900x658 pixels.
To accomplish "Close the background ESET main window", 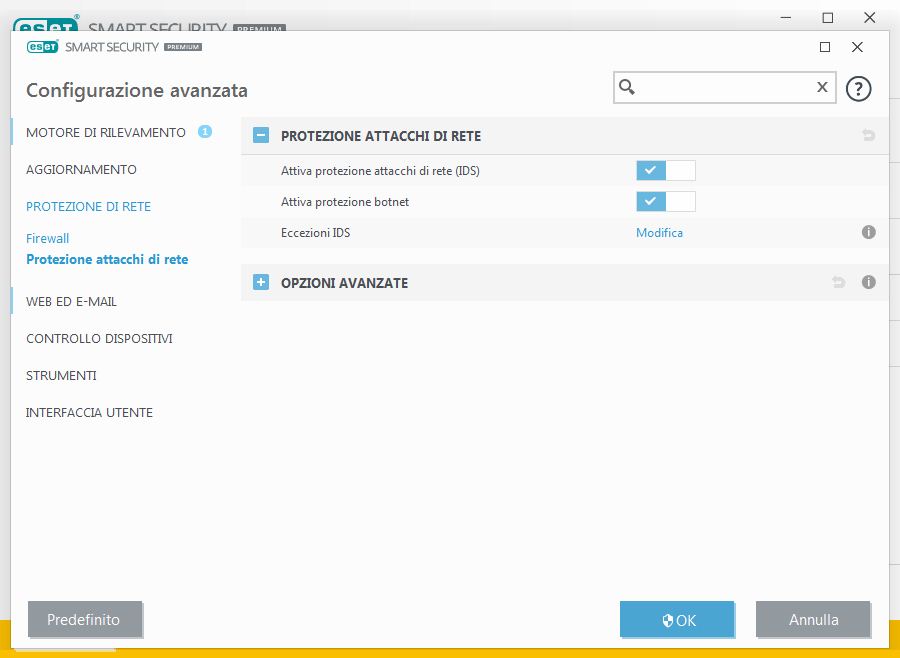I will click(x=870, y=18).
